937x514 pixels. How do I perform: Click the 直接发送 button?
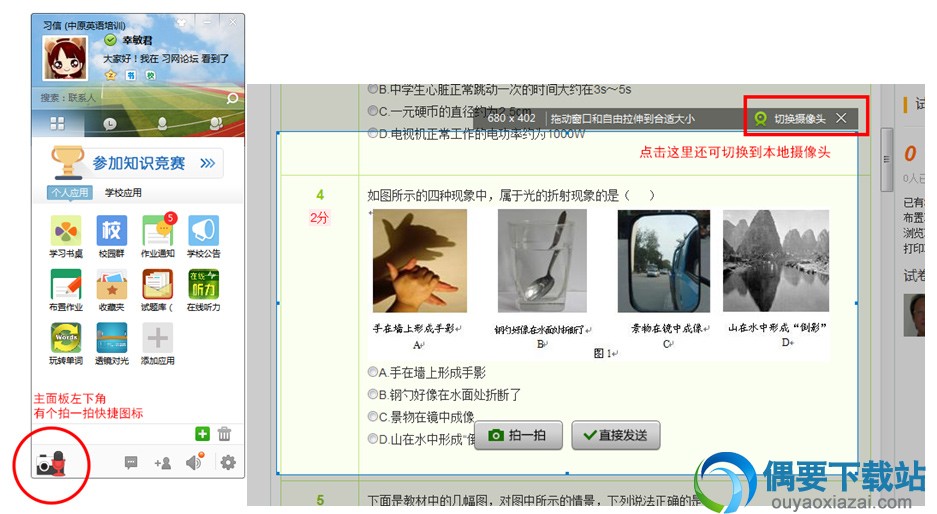coord(616,435)
